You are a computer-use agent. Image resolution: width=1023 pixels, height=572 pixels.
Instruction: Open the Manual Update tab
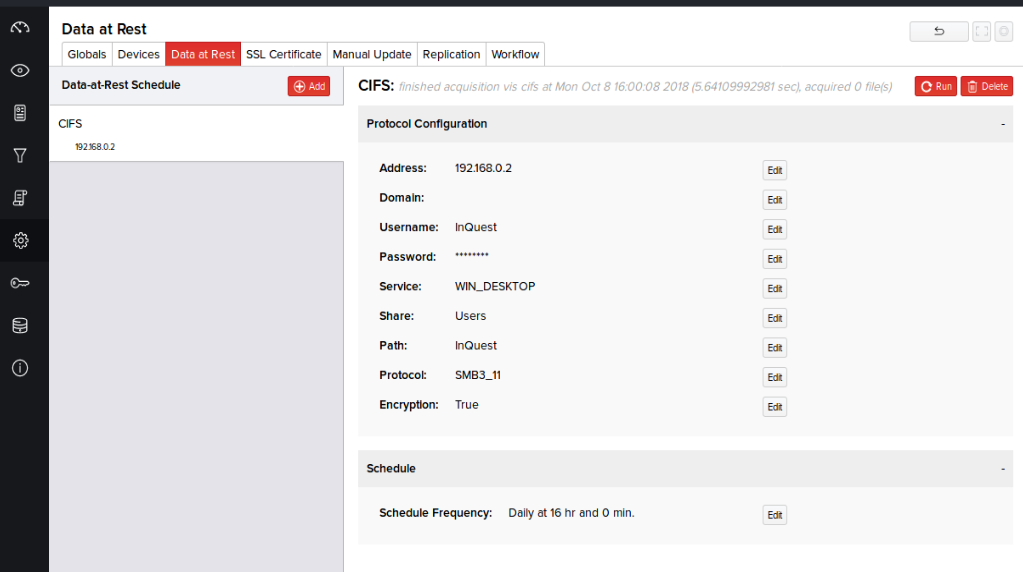[372, 54]
